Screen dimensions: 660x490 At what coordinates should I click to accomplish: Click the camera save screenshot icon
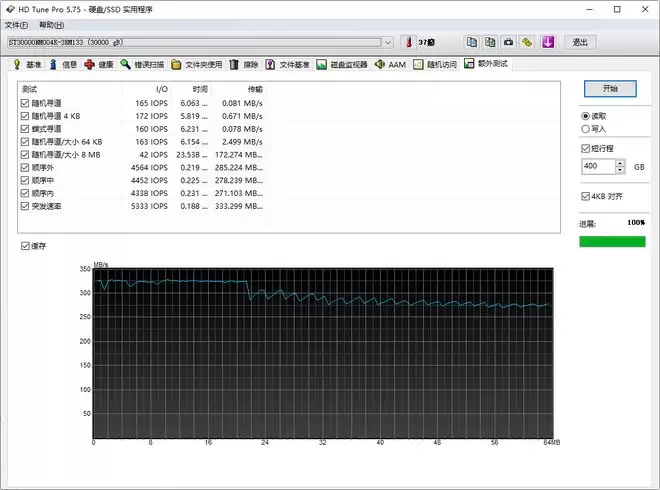click(508, 43)
